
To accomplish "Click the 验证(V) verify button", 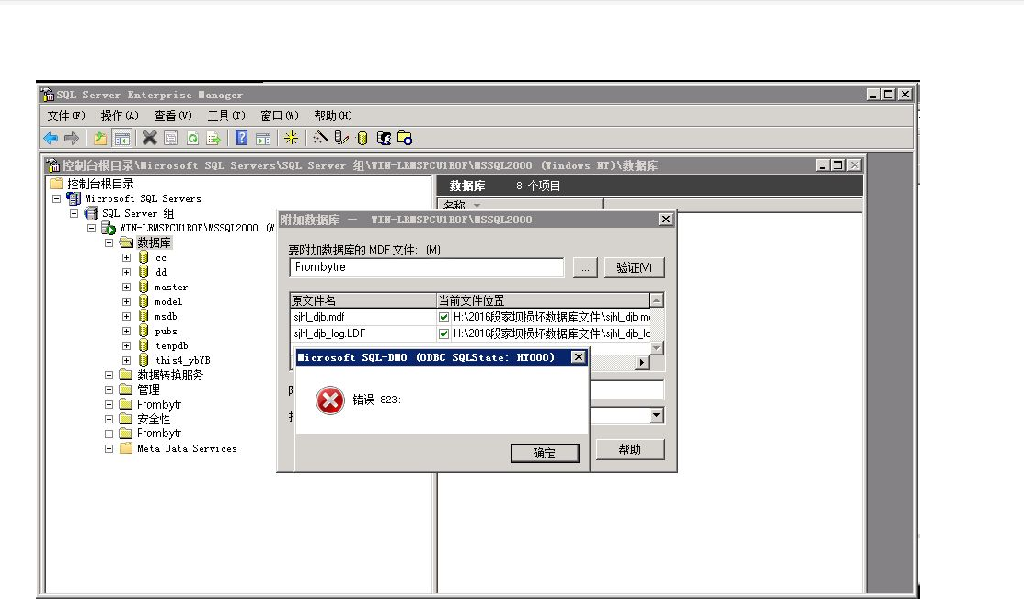I will point(634,268).
